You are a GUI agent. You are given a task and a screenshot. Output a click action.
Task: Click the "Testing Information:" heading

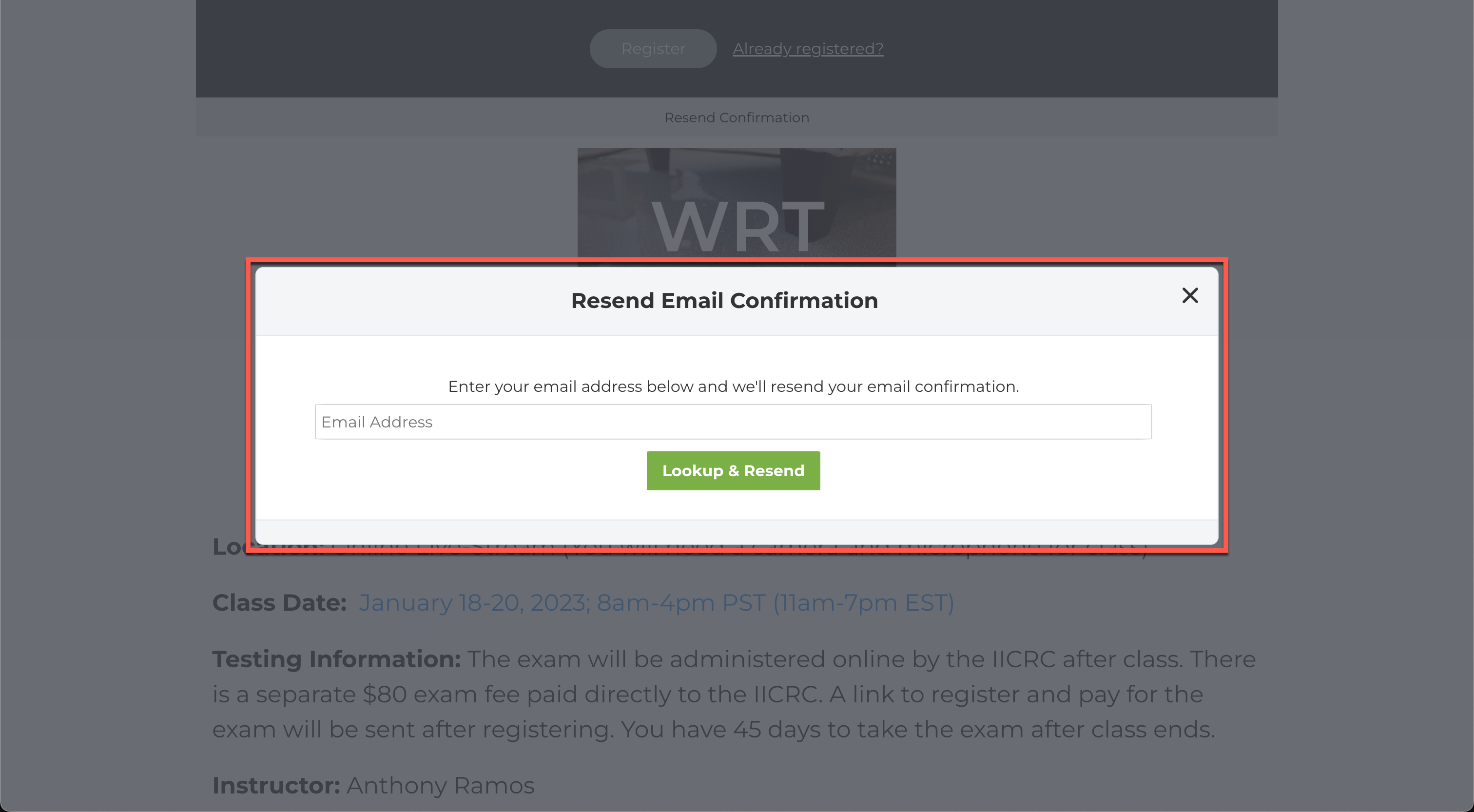pos(336,659)
